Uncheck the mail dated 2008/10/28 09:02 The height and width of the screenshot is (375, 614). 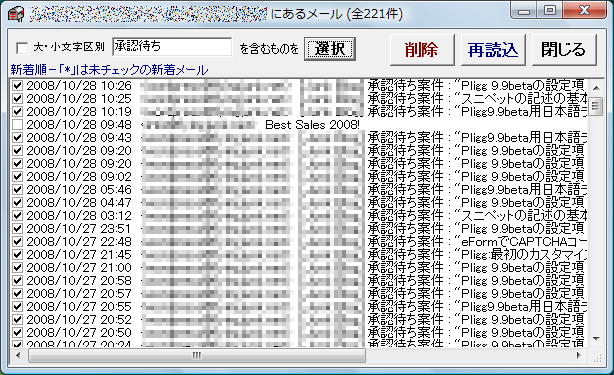point(18,177)
